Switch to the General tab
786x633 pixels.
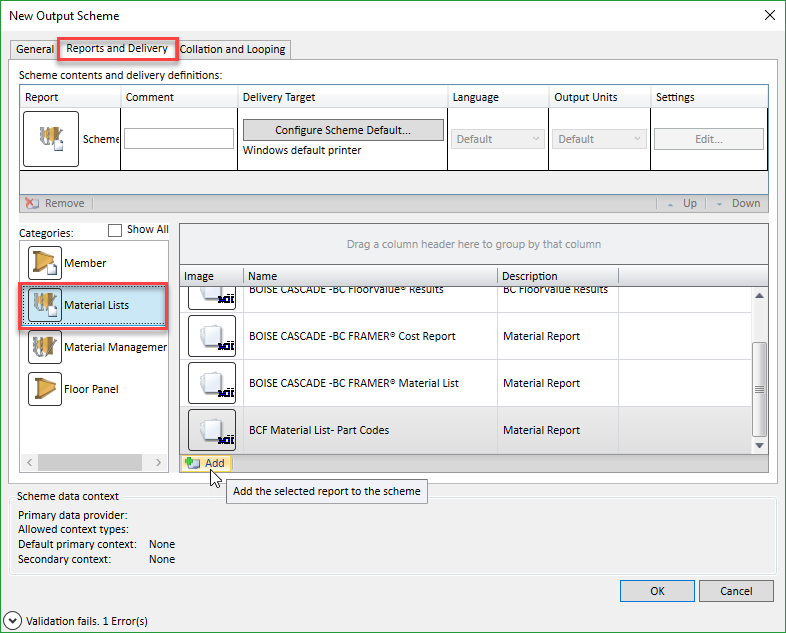[x=35, y=49]
